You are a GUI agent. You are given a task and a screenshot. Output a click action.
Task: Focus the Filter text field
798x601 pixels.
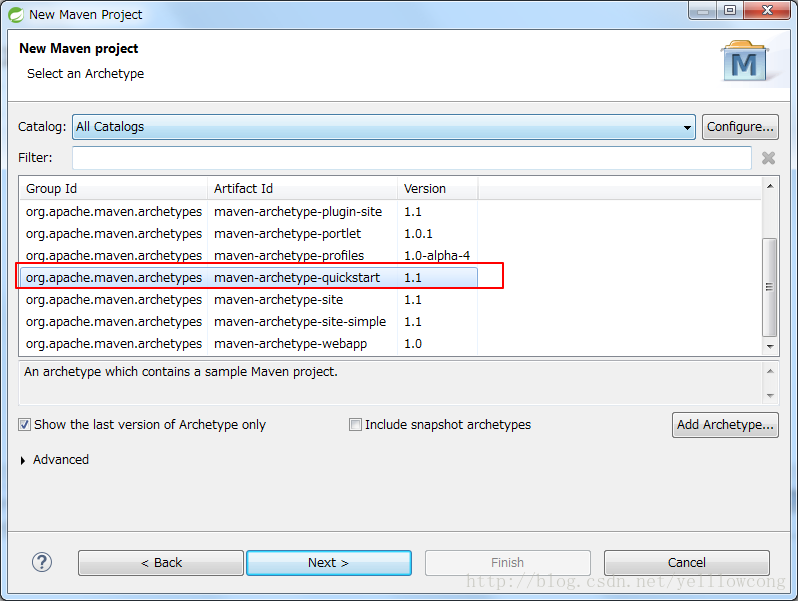(412, 158)
